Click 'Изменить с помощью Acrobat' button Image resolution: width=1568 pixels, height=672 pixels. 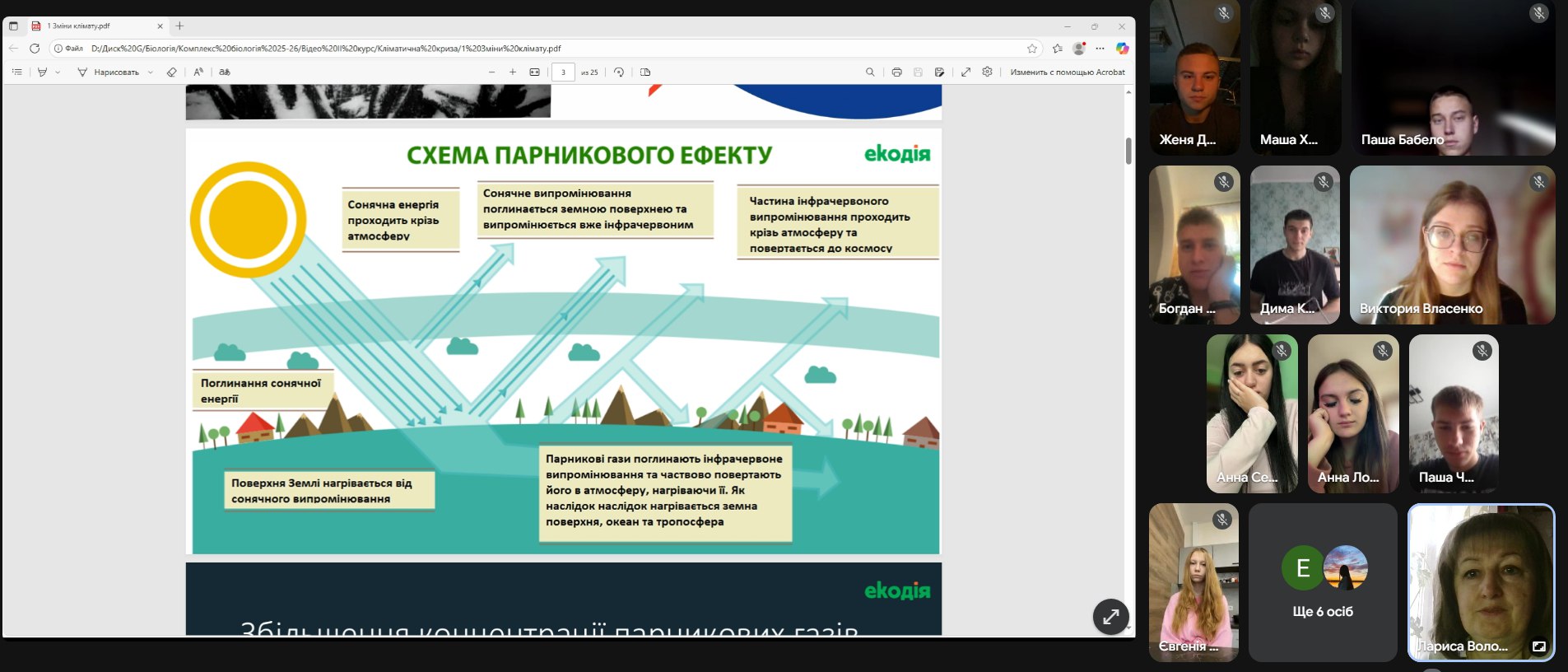coord(1067,72)
